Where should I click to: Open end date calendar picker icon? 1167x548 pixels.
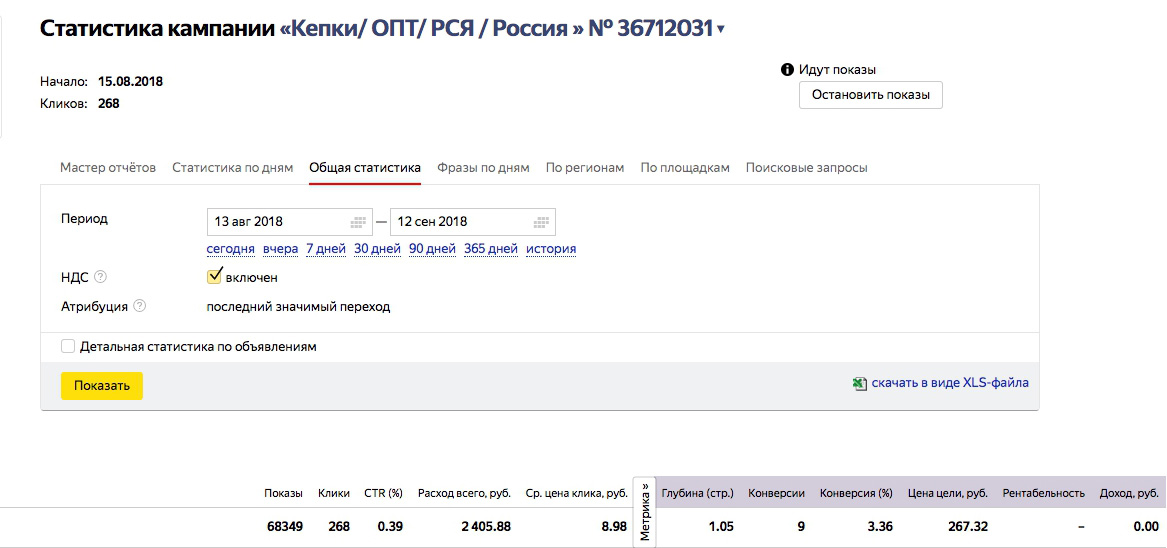[541, 222]
